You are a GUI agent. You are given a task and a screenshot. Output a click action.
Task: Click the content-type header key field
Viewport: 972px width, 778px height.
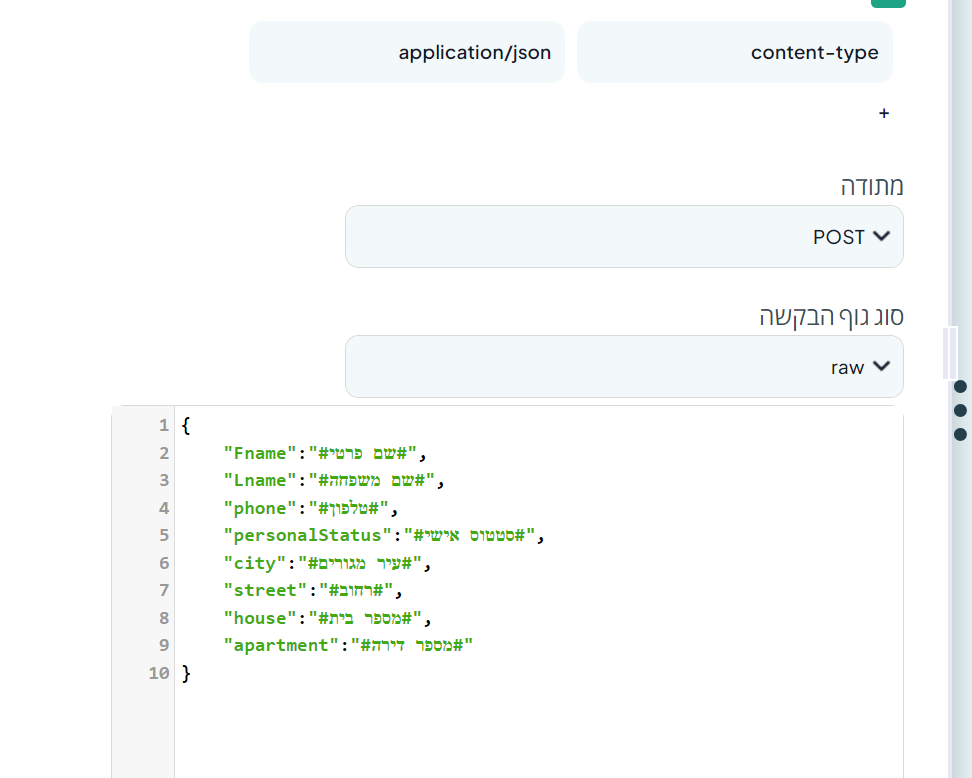pyautogui.click(x=734, y=53)
